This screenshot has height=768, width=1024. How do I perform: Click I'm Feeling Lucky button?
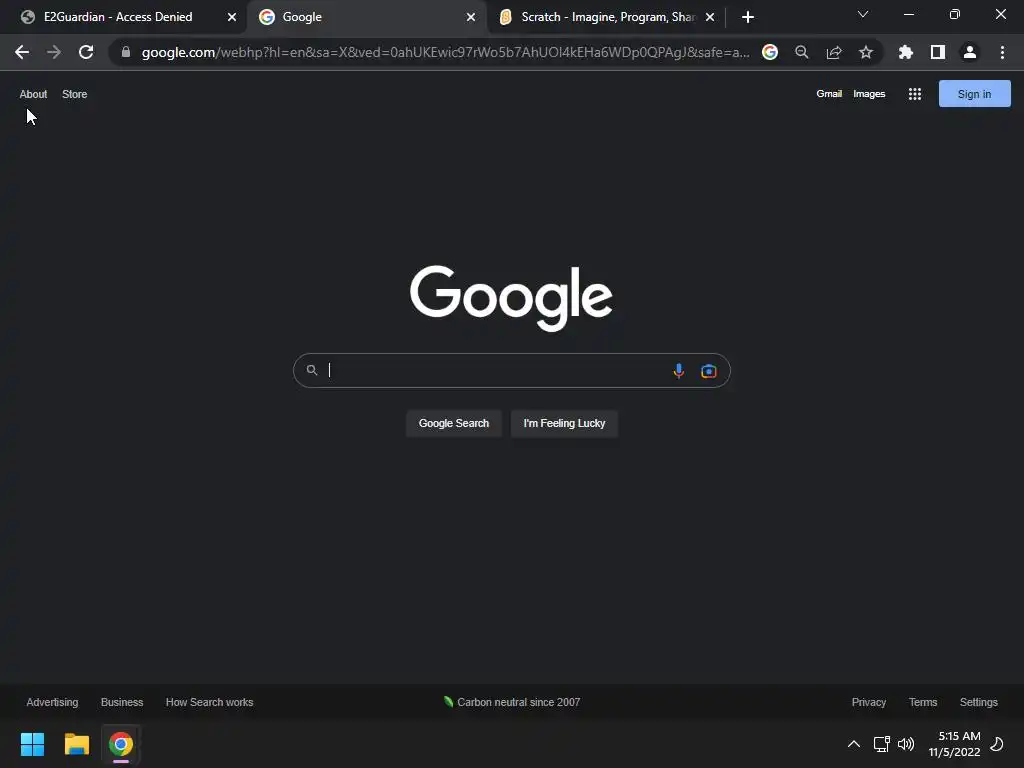point(564,423)
